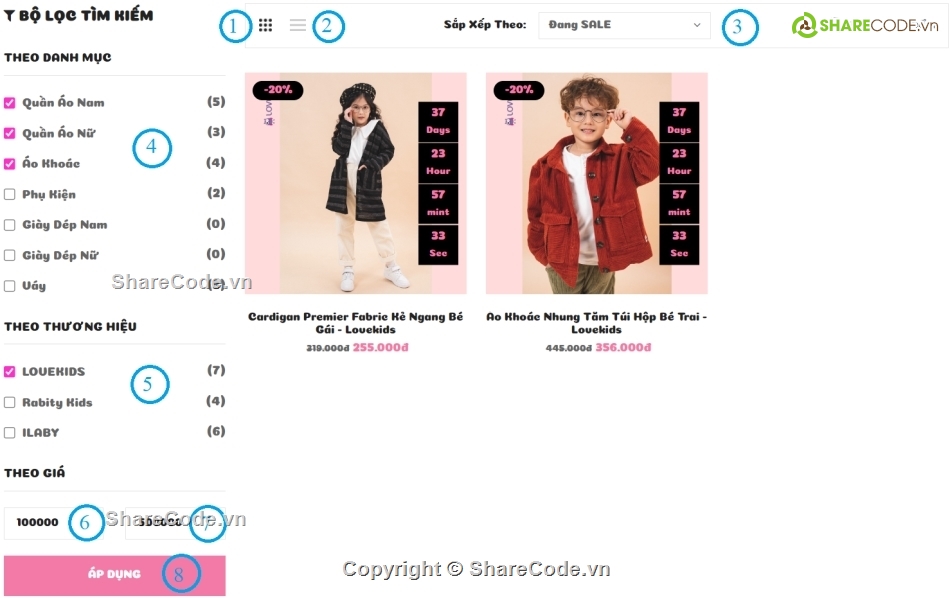Click the dropdown chevron next to Đang SALE
The height and width of the screenshot is (598, 950).
697,25
